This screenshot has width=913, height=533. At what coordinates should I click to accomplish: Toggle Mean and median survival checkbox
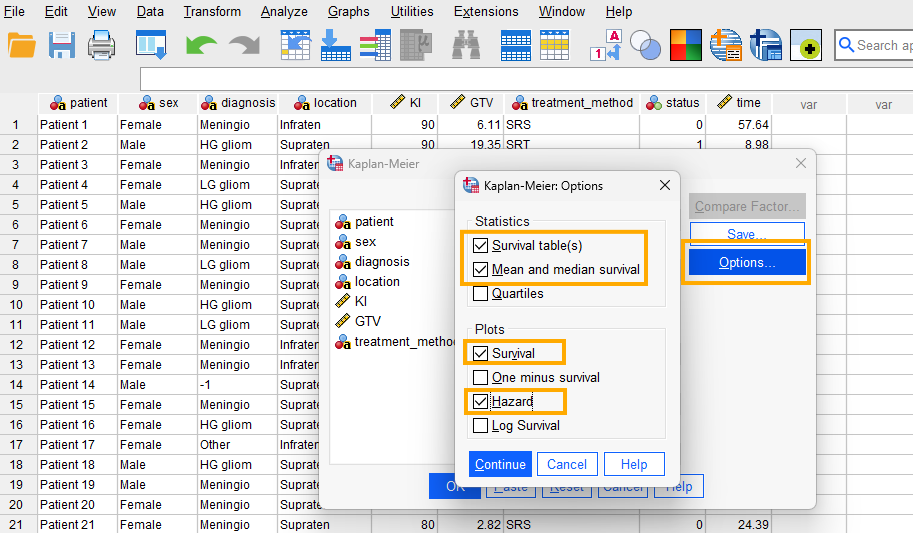point(480,270)
